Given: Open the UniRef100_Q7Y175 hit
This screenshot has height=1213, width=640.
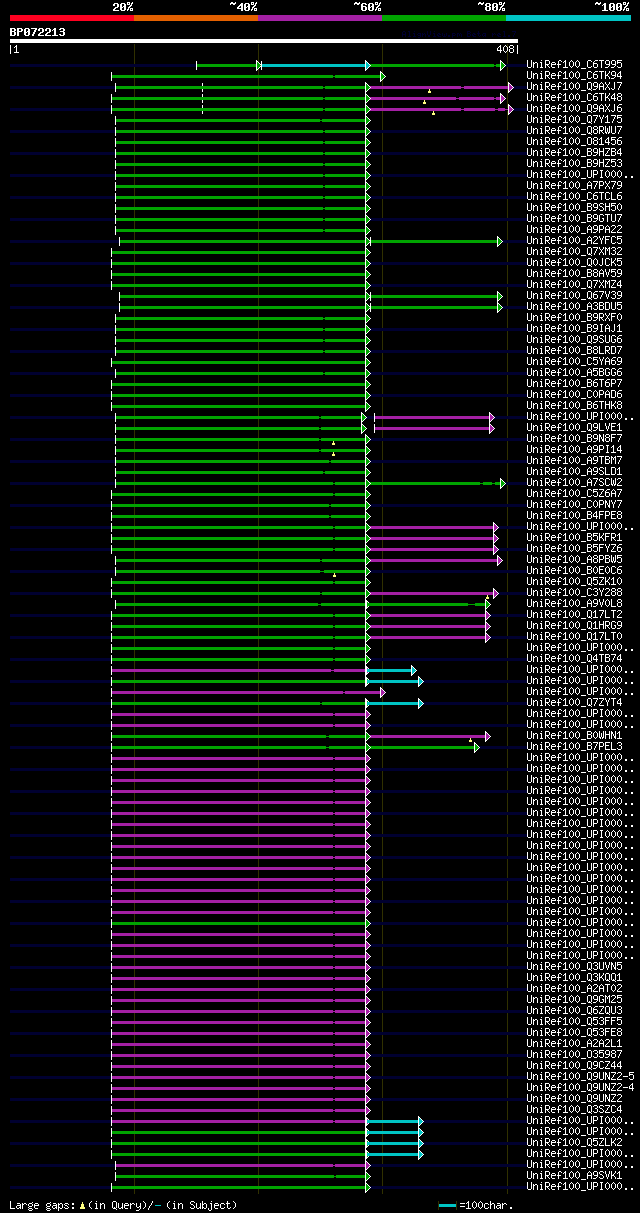Looking at the screenshot, I should pyautogui.click(x=574, y=119).
